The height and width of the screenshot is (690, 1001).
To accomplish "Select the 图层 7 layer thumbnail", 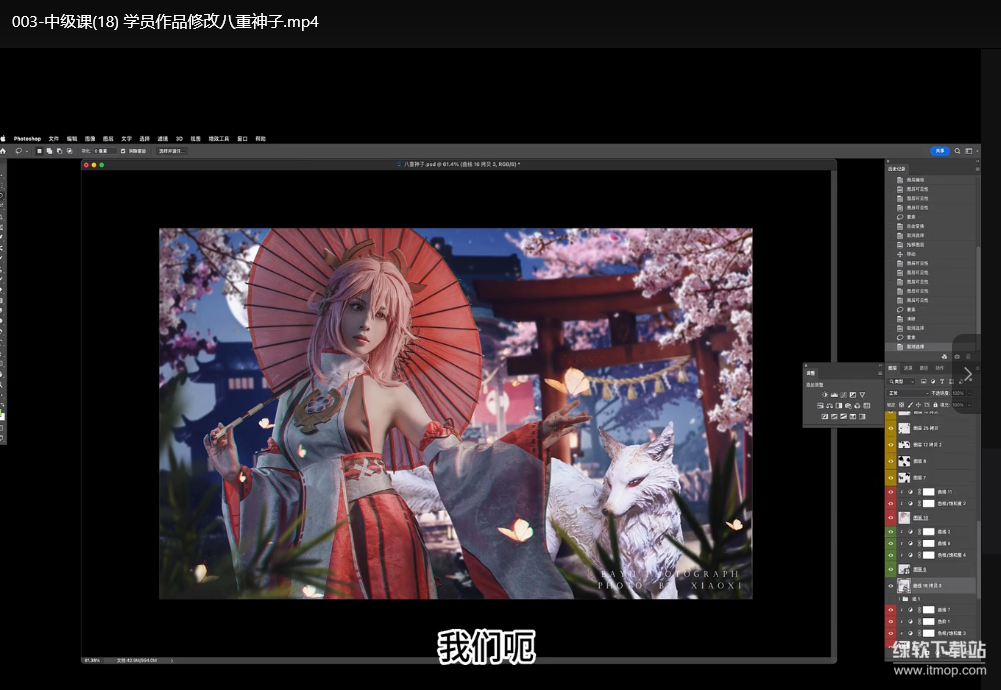I will coord(904,477).
